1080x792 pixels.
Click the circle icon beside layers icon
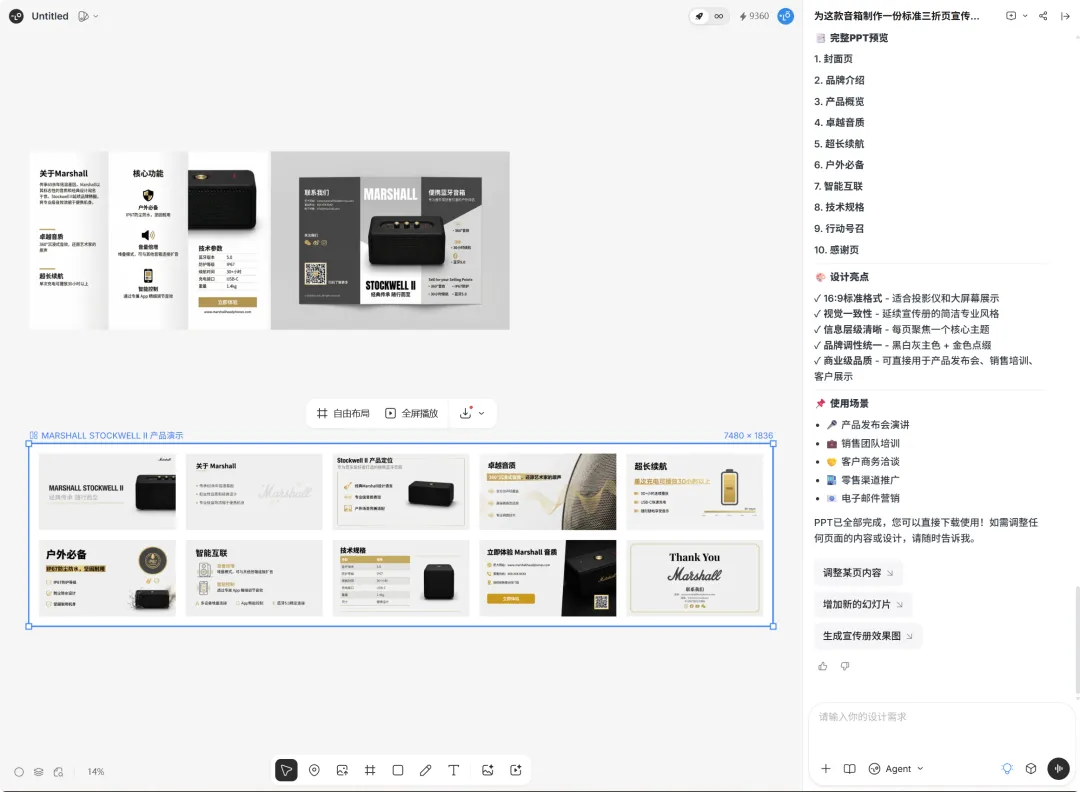tap(19, 772)
